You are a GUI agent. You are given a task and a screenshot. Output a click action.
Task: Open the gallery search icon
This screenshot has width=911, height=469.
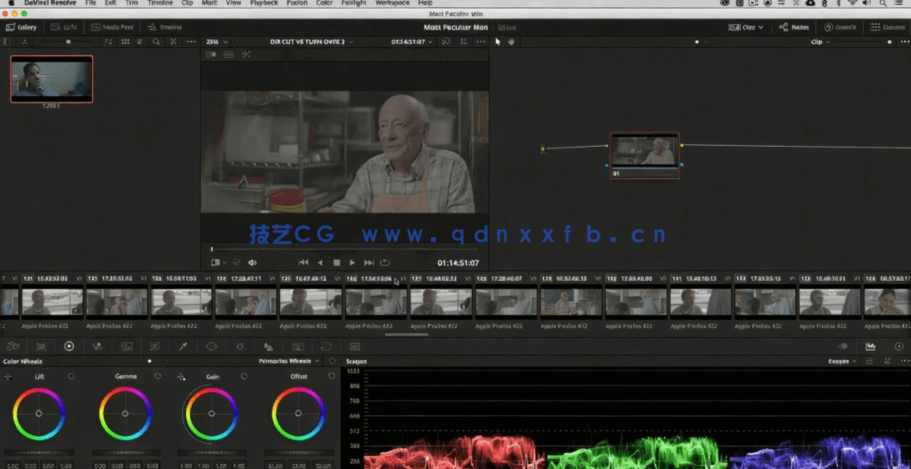156,42
